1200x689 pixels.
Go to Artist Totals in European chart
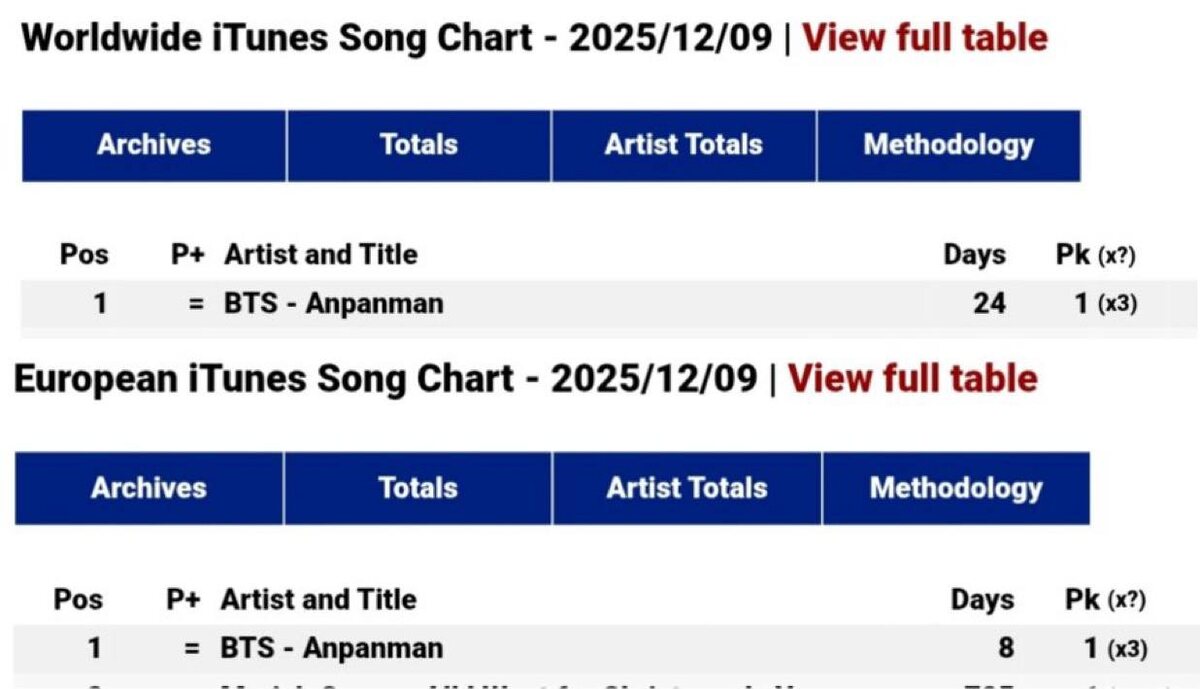(686, 488)
